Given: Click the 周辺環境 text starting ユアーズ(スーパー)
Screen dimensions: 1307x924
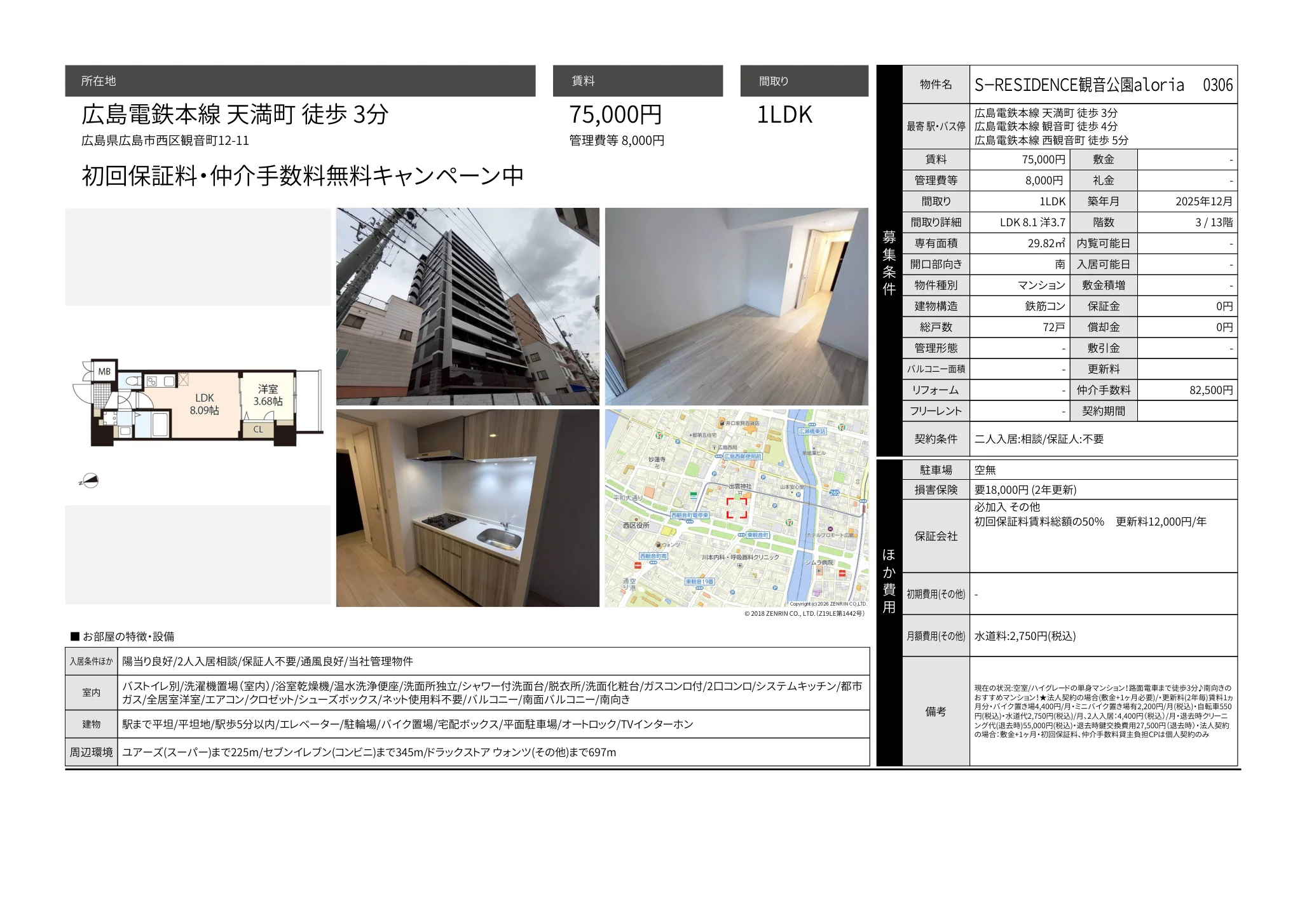Looking at the screenshot, I should 369,752.
